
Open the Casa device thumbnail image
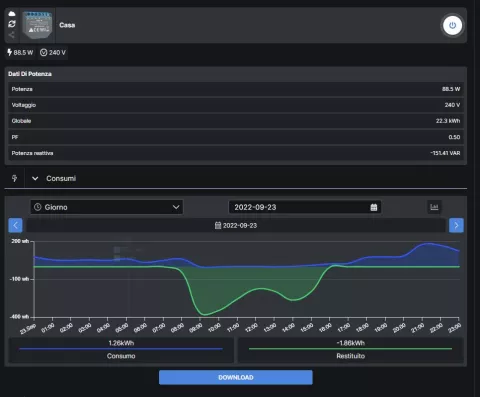(x=38, y=25)
